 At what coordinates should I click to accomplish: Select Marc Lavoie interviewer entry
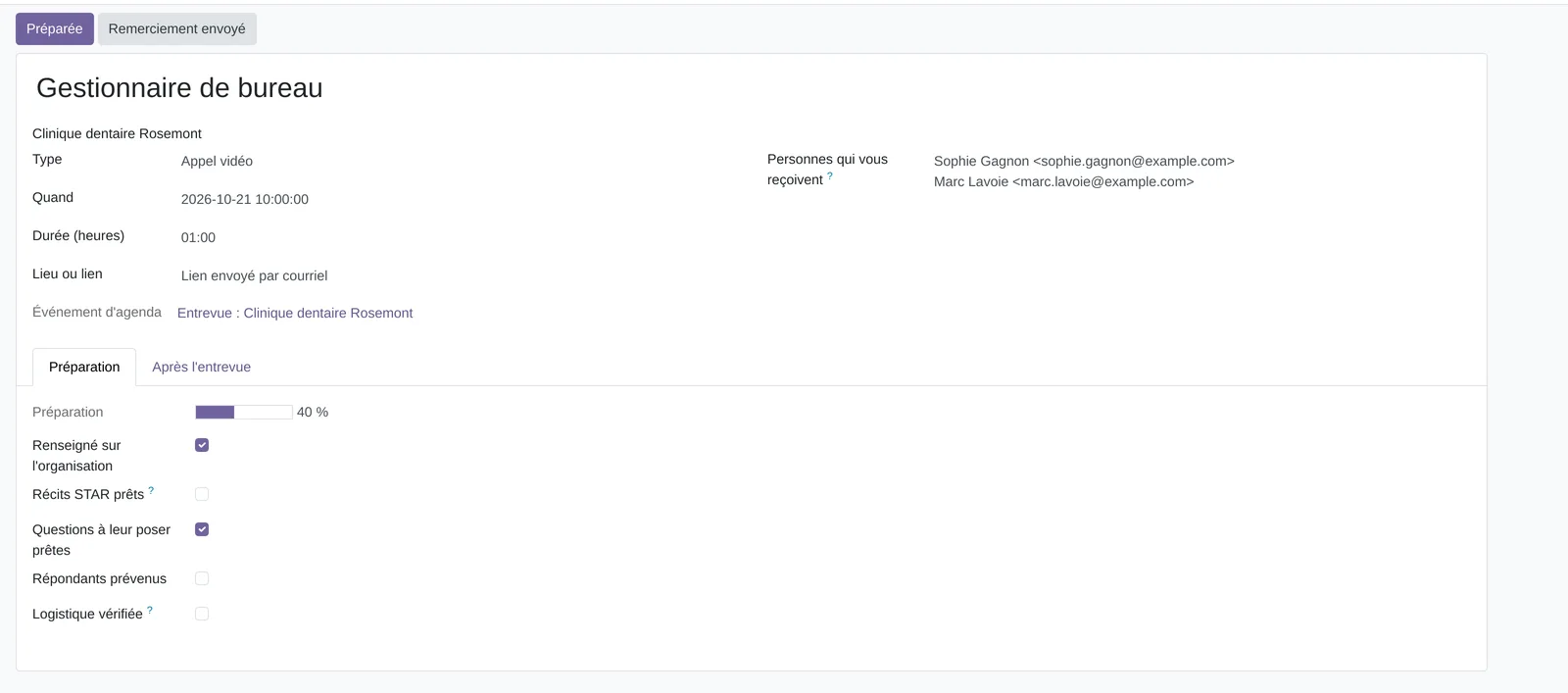pos(1063,181)
